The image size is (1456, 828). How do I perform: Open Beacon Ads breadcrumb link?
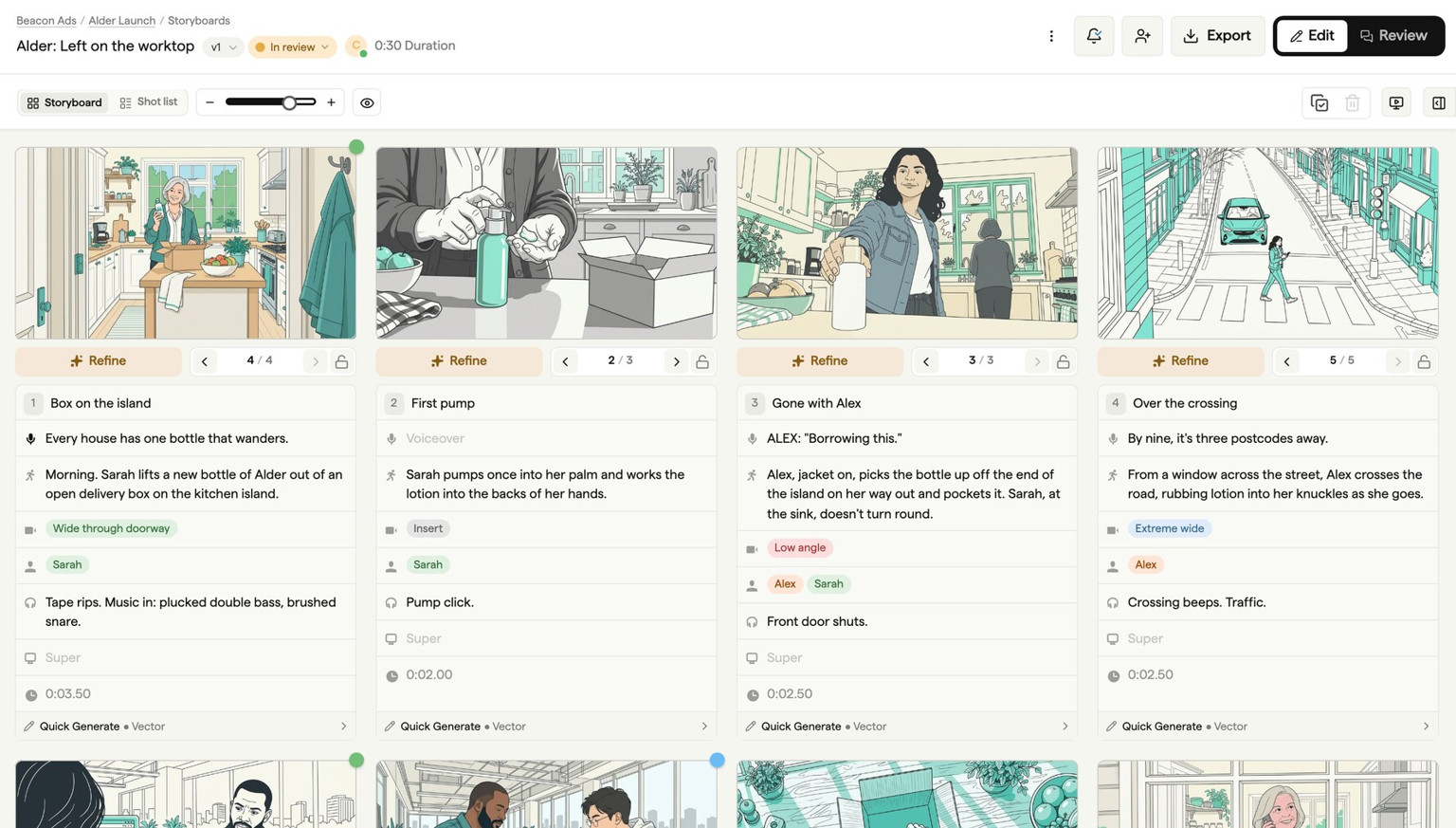point(46,20)
